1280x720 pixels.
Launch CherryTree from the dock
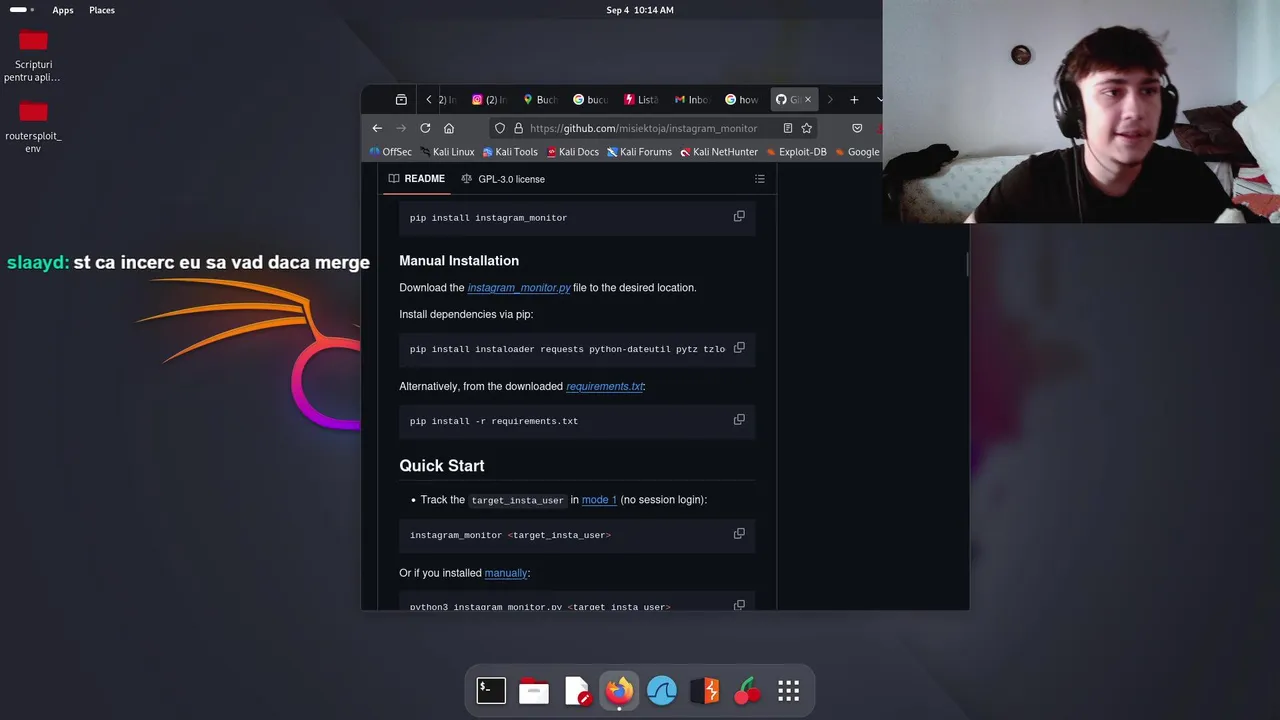click(747, 690)
